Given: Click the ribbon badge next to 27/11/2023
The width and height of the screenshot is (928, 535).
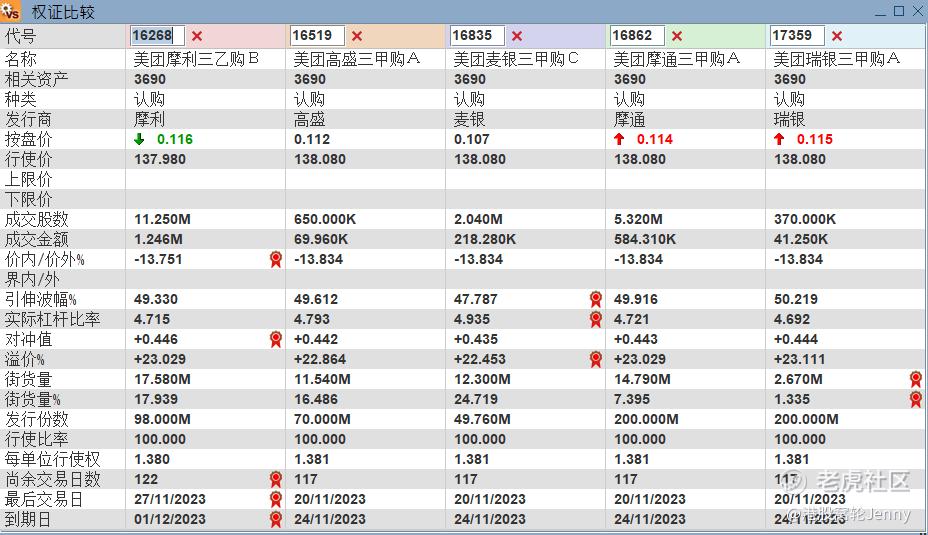Looking at the screenshot, I should click(x=276, y=499).
